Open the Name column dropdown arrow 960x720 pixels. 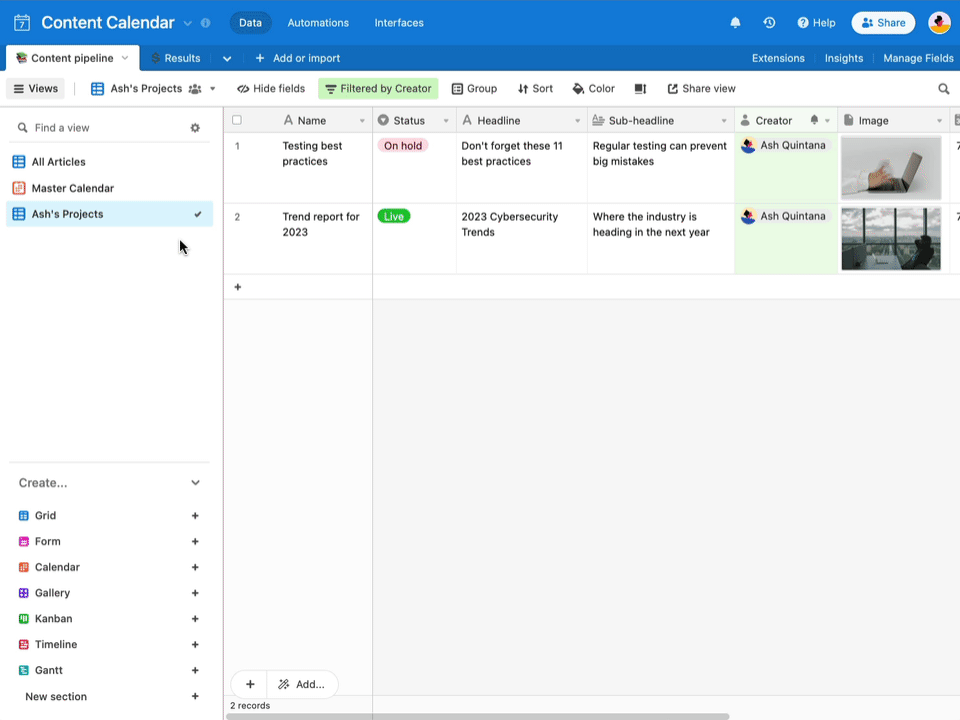pos(361,120)
